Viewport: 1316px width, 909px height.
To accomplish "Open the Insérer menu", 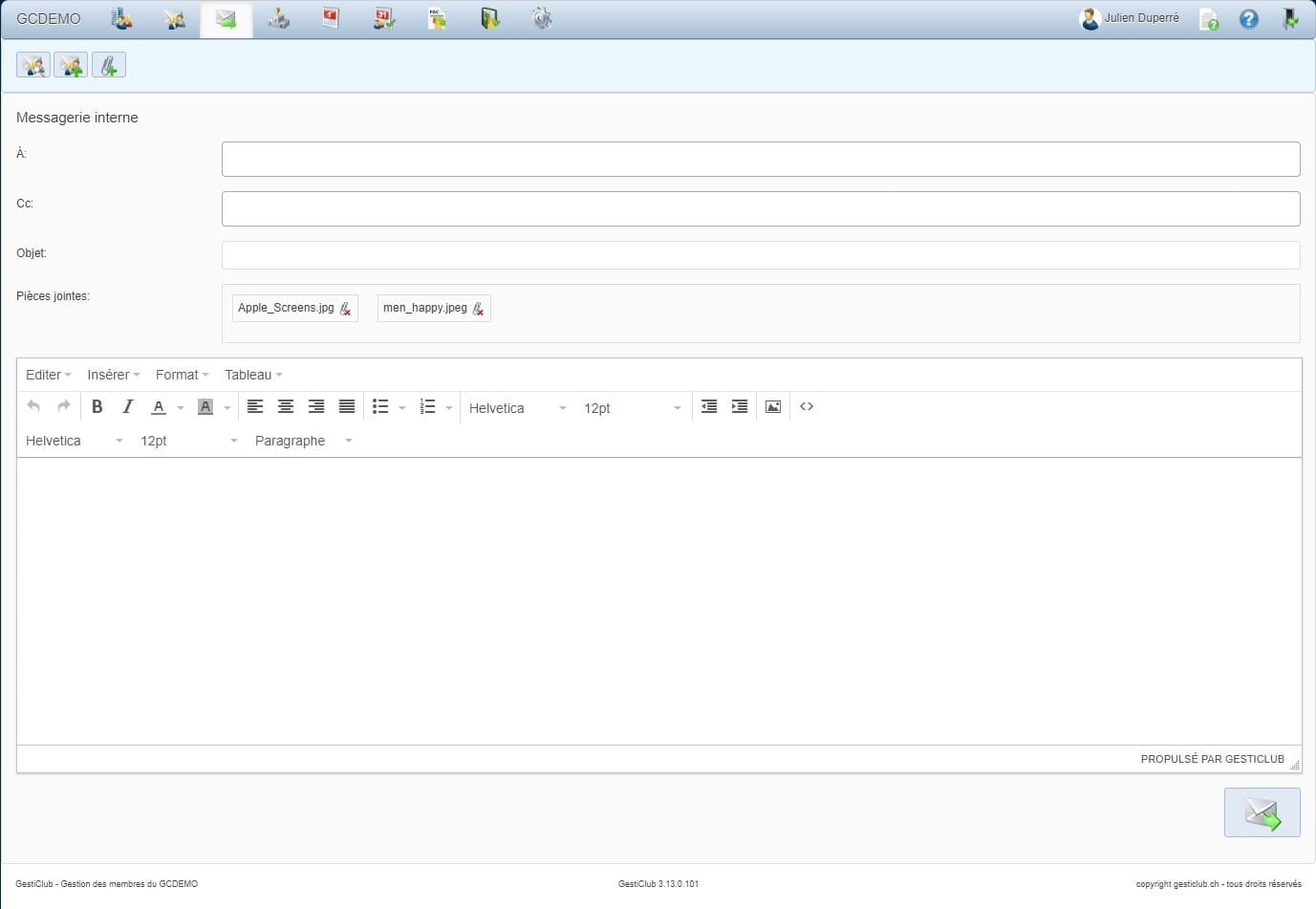I will click(x=113, y=375).
